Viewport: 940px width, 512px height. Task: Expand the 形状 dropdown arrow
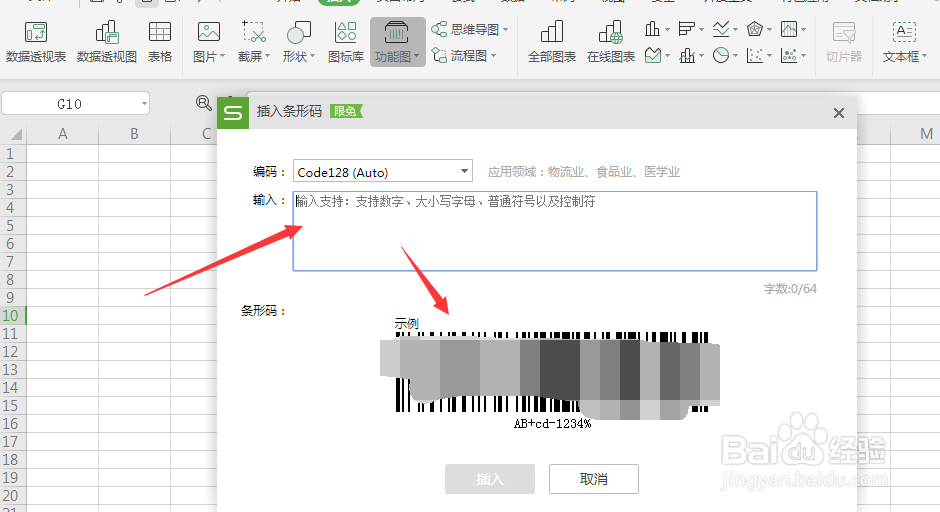pos(312,56)
